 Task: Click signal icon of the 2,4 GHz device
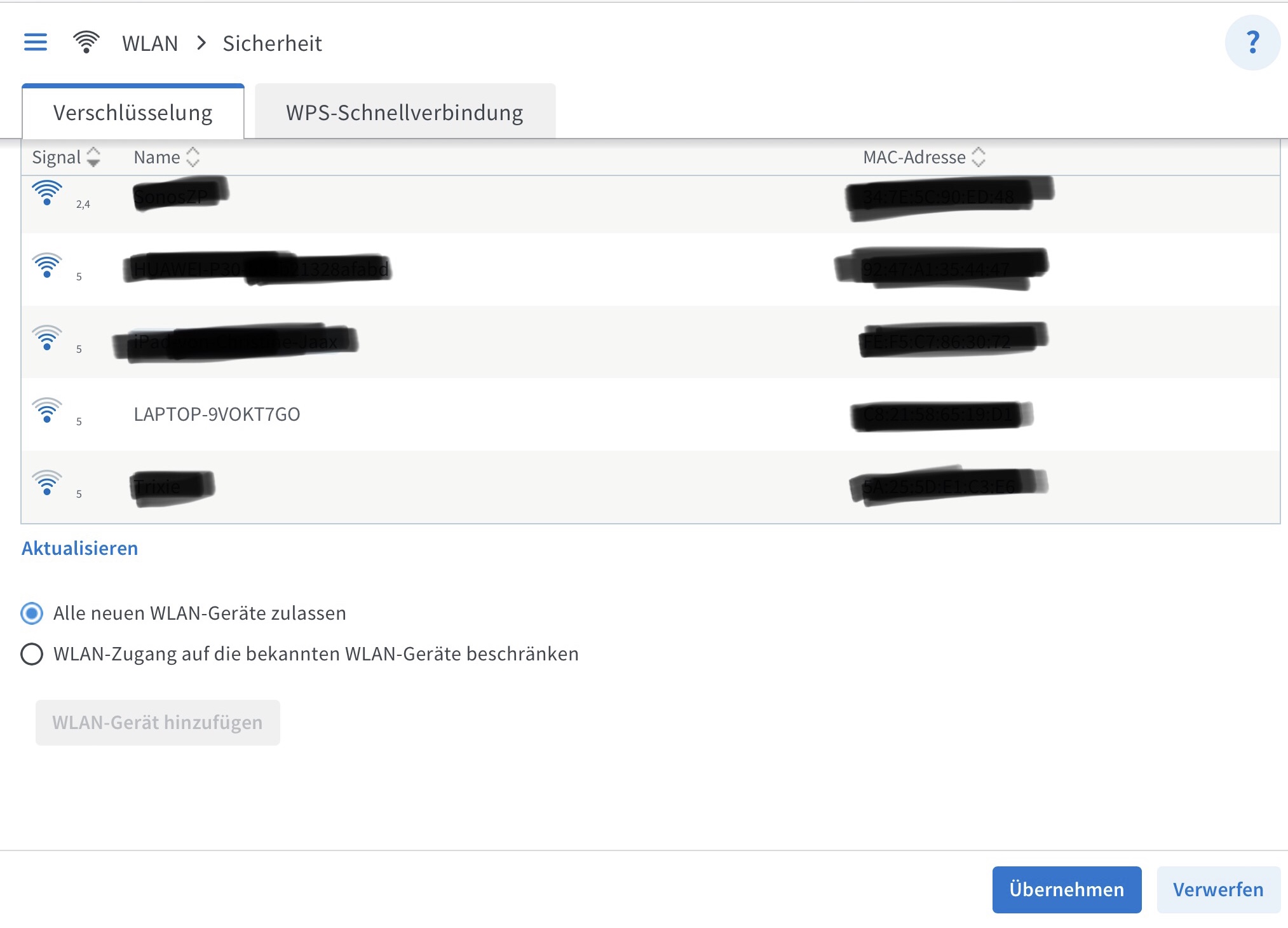click(x=47, y=193)
